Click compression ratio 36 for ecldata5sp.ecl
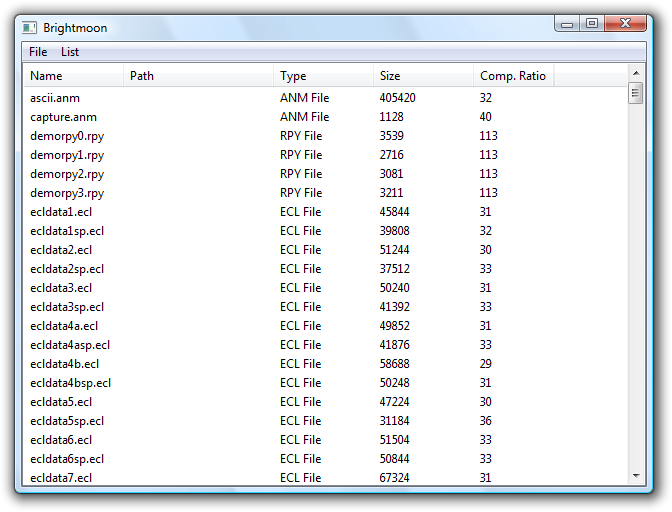This screenshot has height=512, width=672. coord(485,421)
